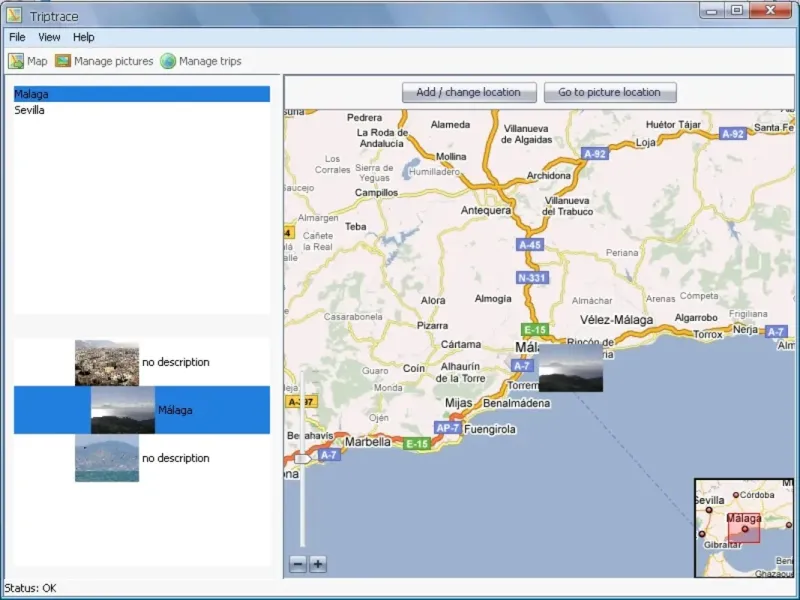Zoom out with the map minus button

(x=298, y=564)
